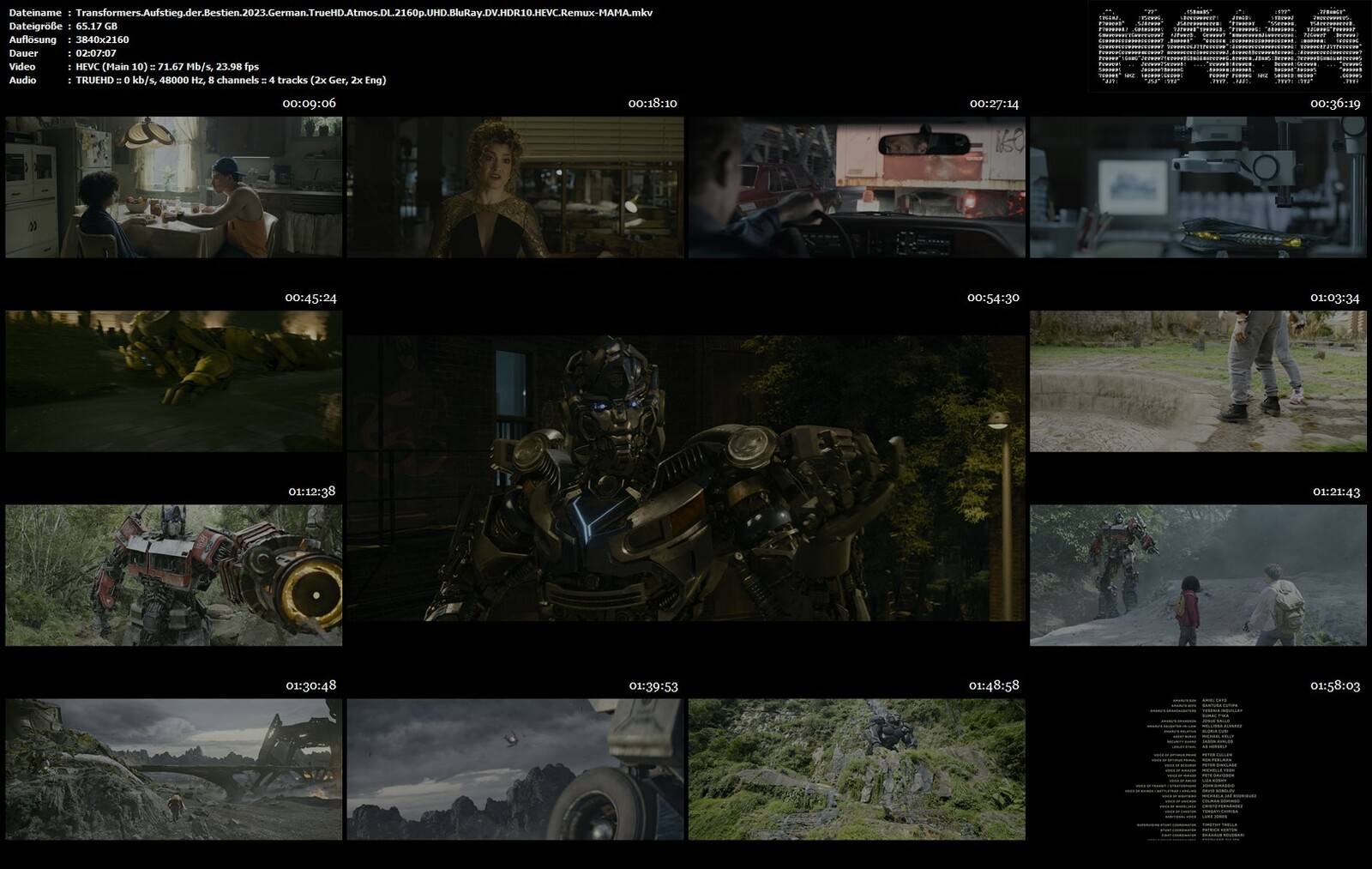Click the Dauer field label

23,53
